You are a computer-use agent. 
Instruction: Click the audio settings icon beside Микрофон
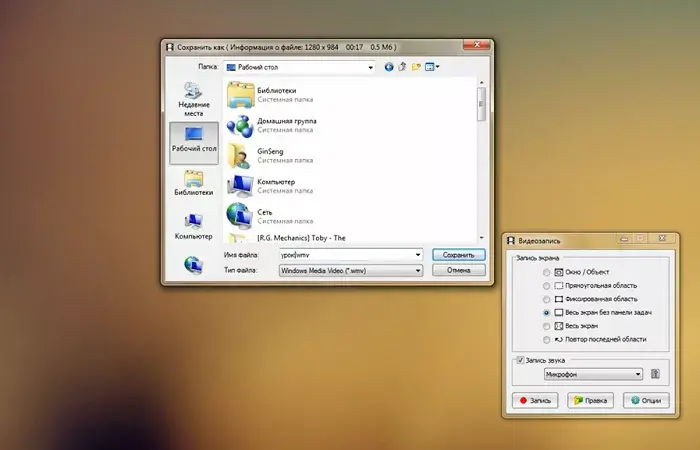656,374
